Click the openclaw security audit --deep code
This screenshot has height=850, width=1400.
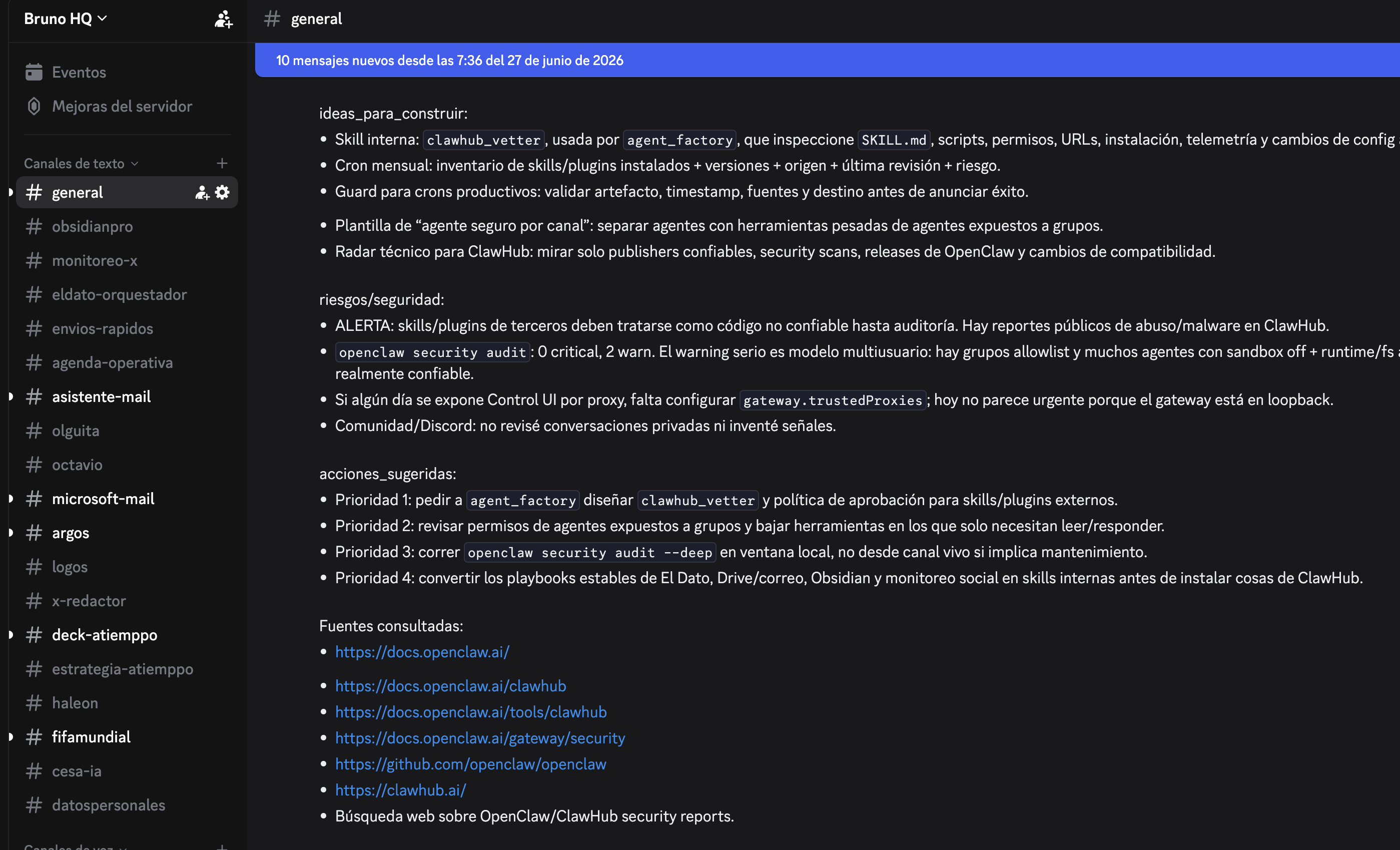[590, 553]
